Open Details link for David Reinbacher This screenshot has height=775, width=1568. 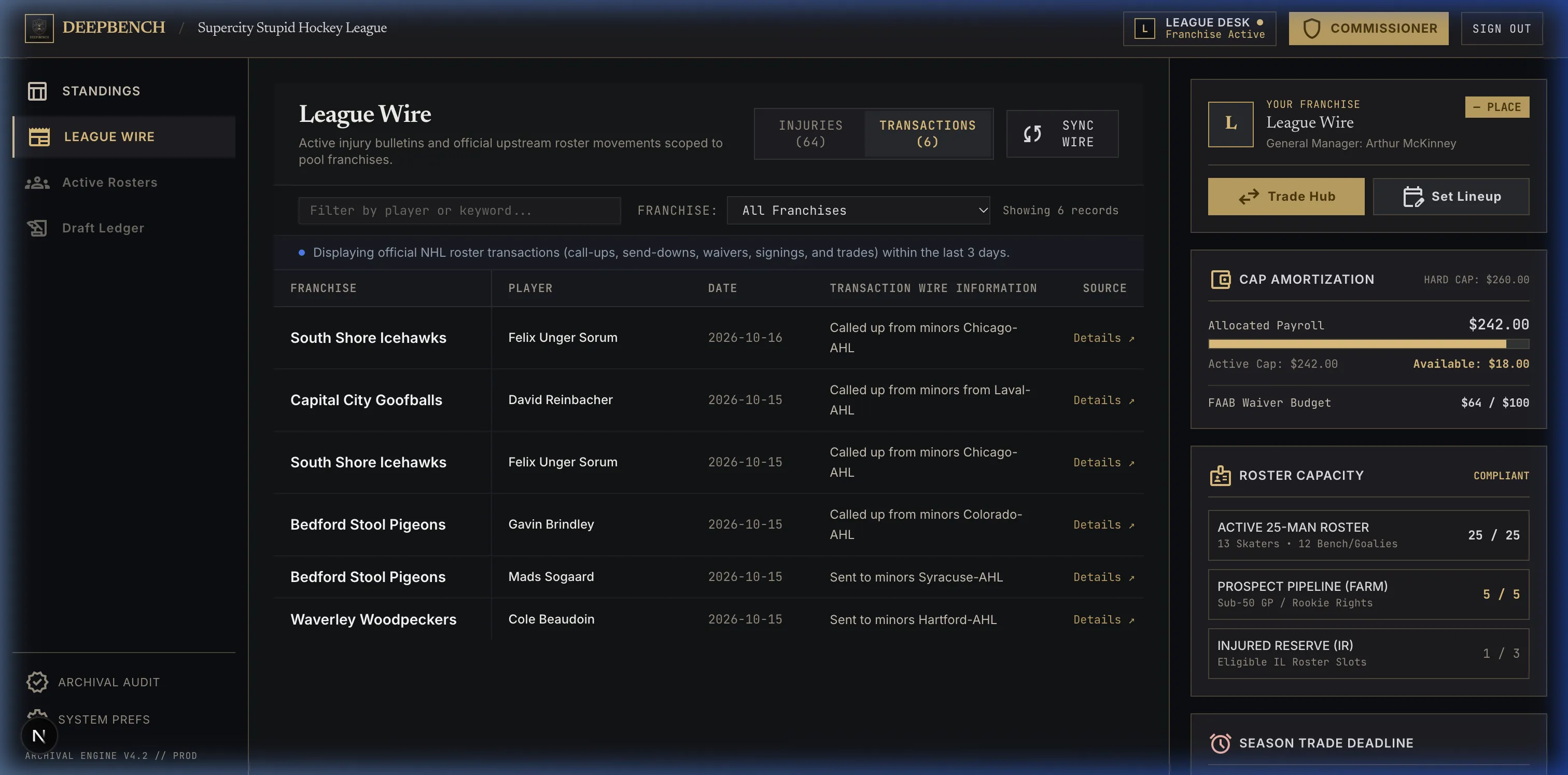coord(1103,400)
